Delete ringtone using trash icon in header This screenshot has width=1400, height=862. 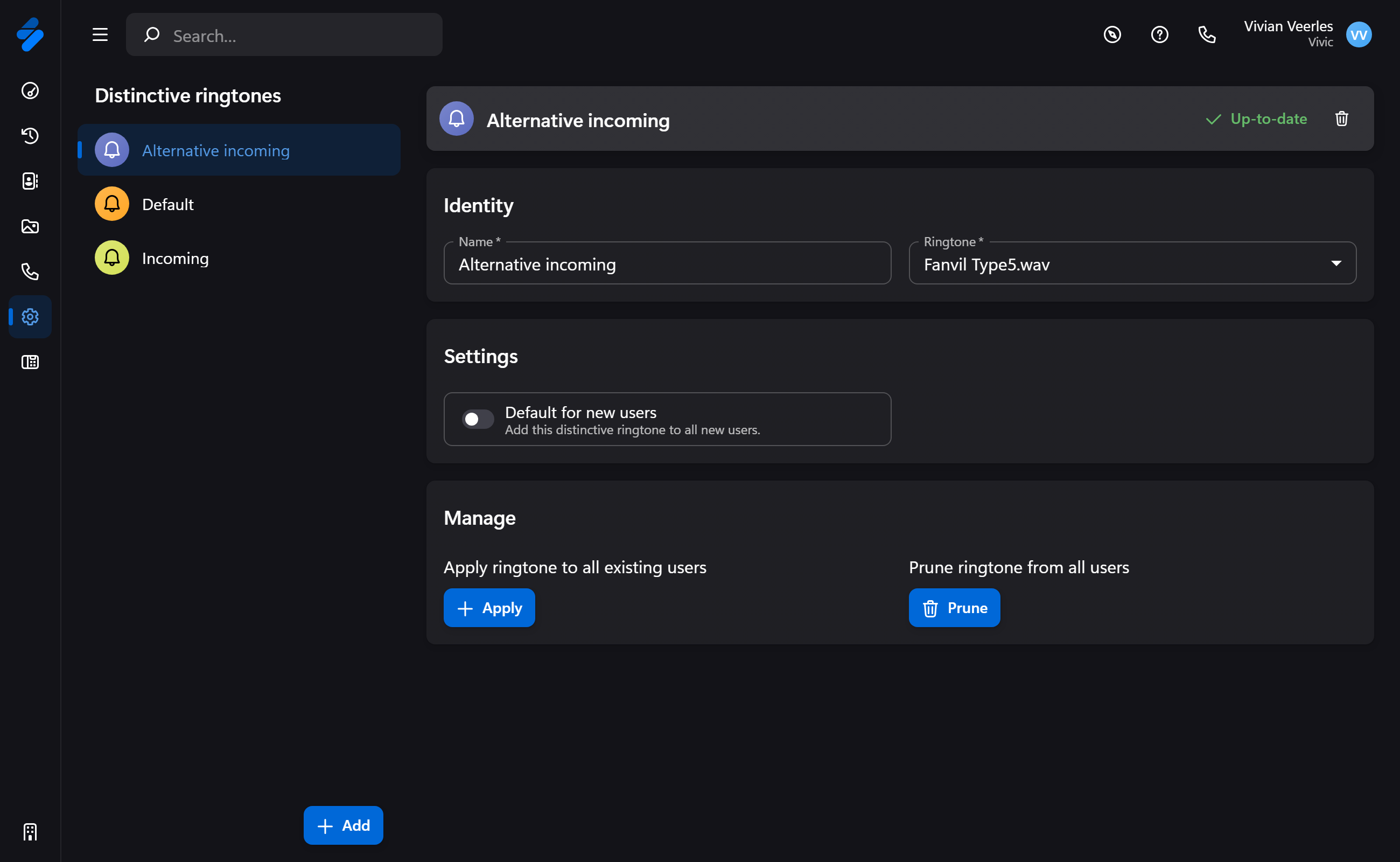tap(1341, 119)
